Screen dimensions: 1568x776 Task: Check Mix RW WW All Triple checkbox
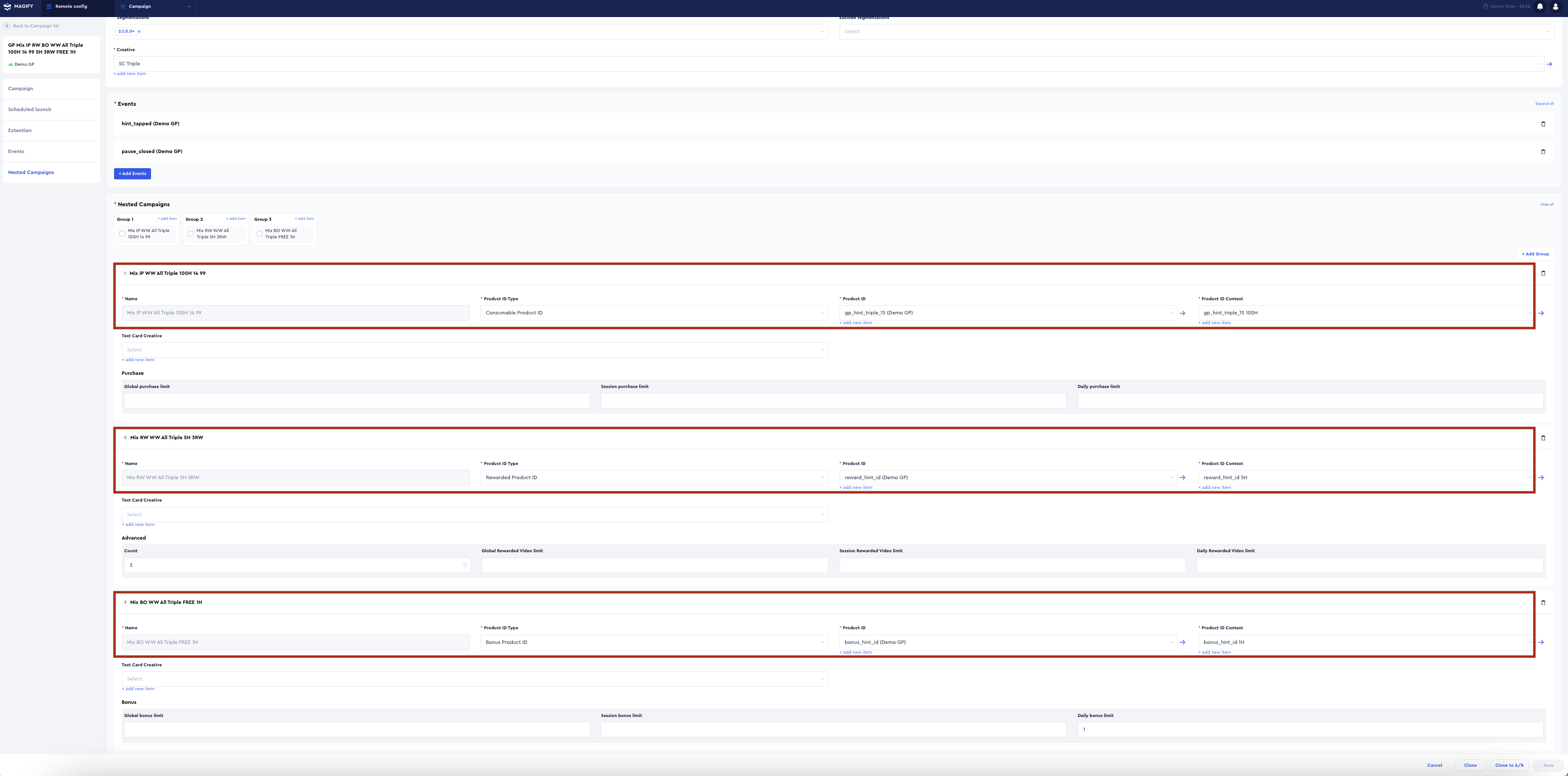pos(191,234)
